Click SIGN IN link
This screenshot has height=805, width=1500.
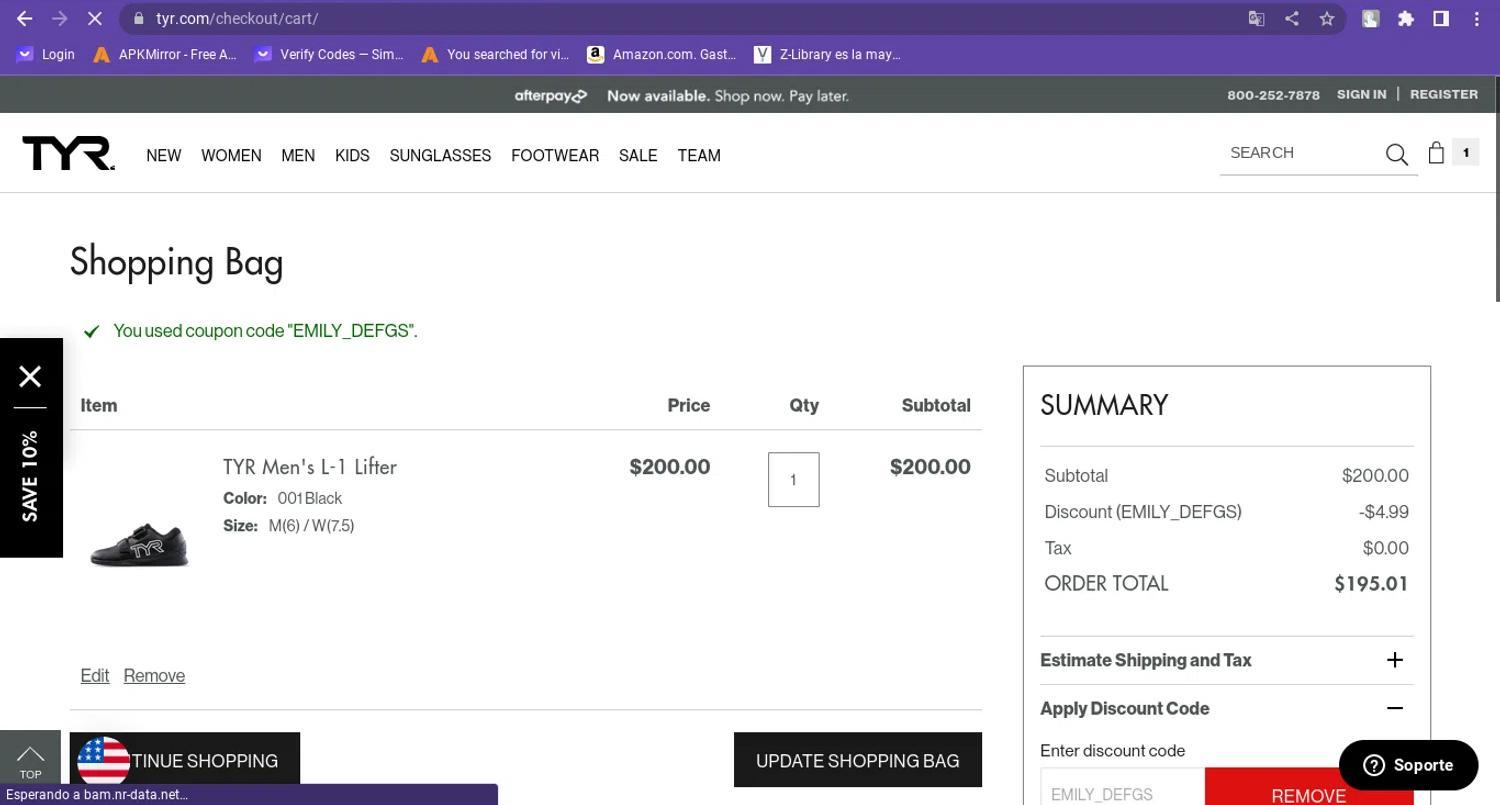pos(1361,94)
